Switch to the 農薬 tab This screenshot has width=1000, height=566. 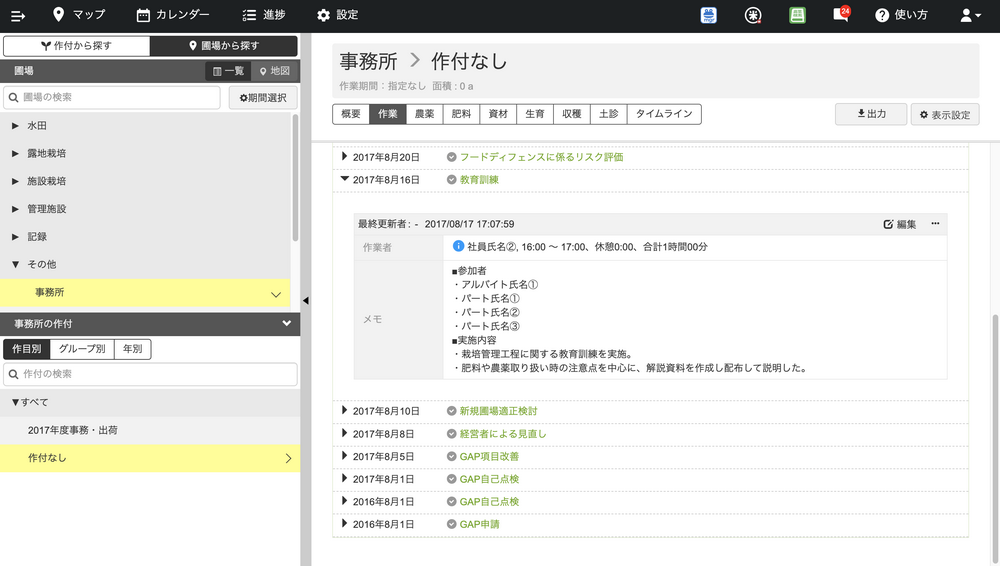[424, 114]
